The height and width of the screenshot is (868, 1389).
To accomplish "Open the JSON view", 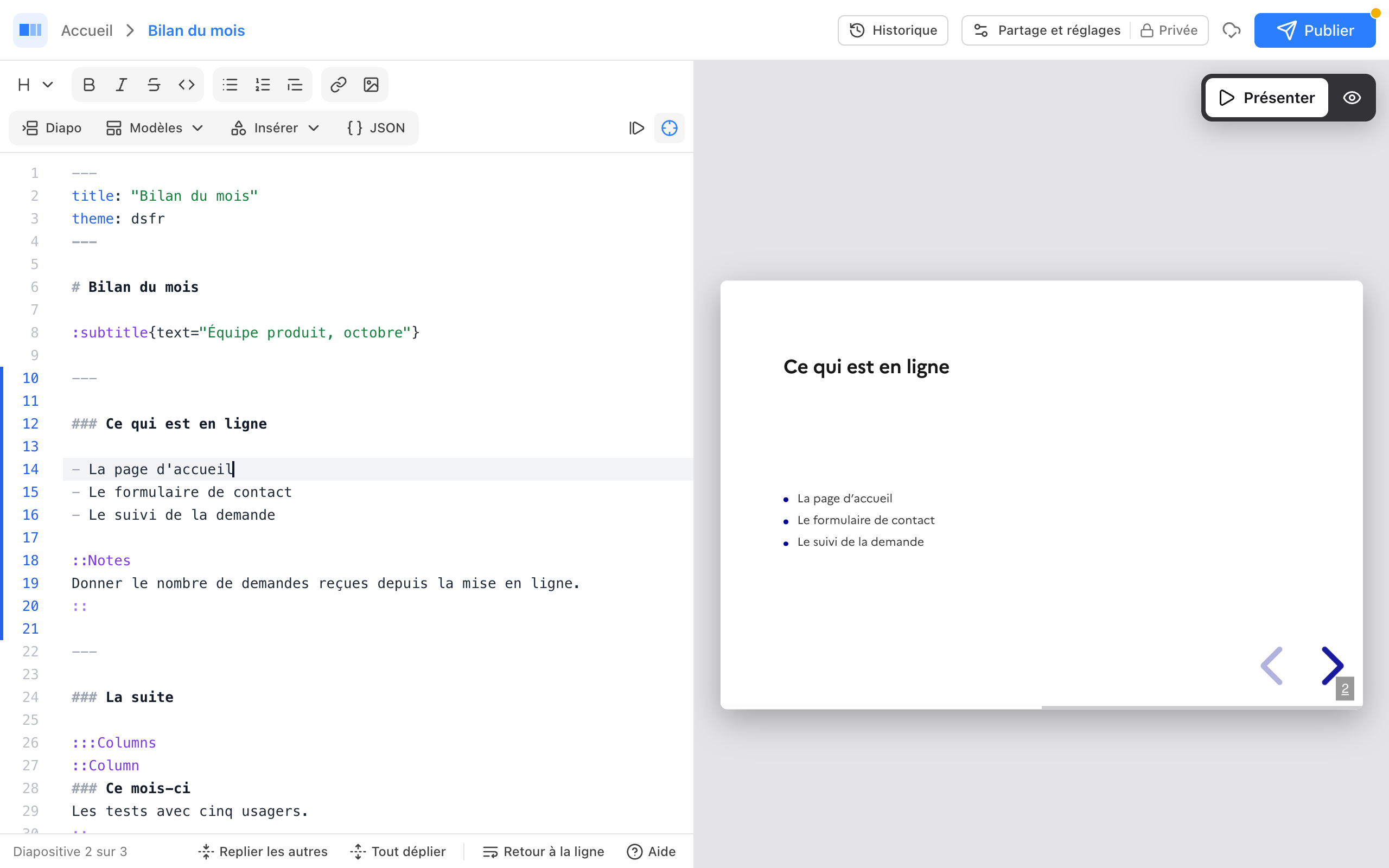I will pyautogui.click(x=376, y=128).
